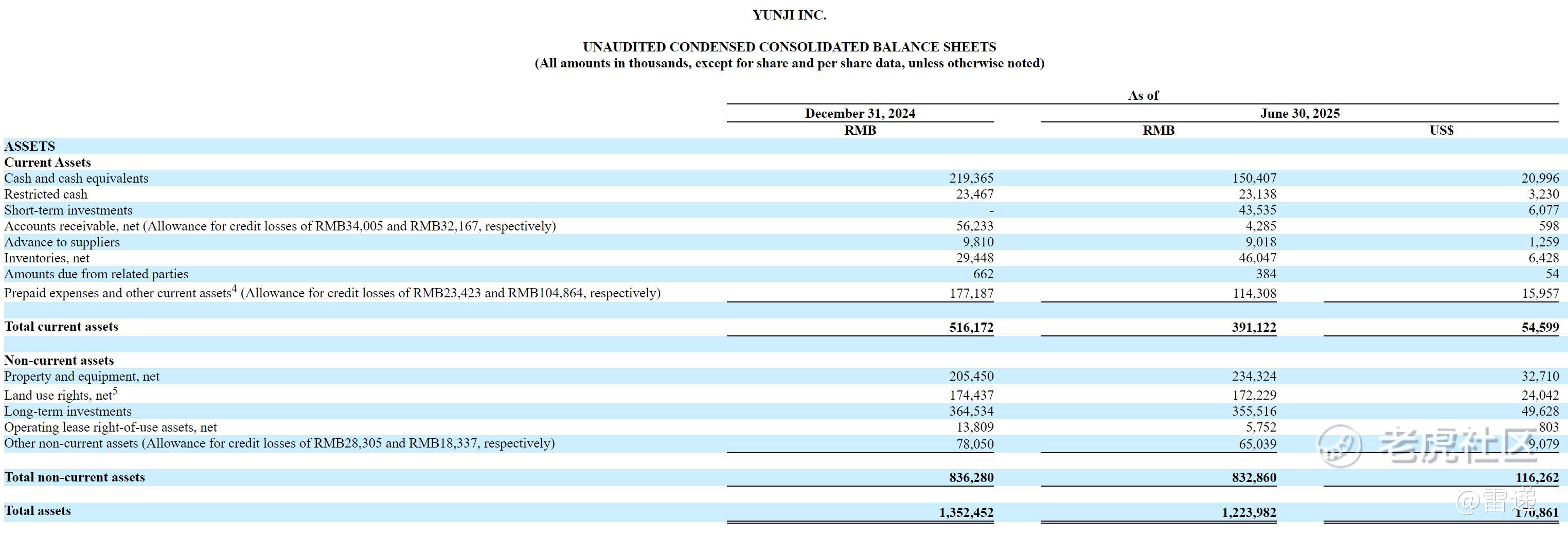Viewport: 1568px width, 536px height.
Task: Select Long-term investments value 364,534
Action: coord(971,412)
